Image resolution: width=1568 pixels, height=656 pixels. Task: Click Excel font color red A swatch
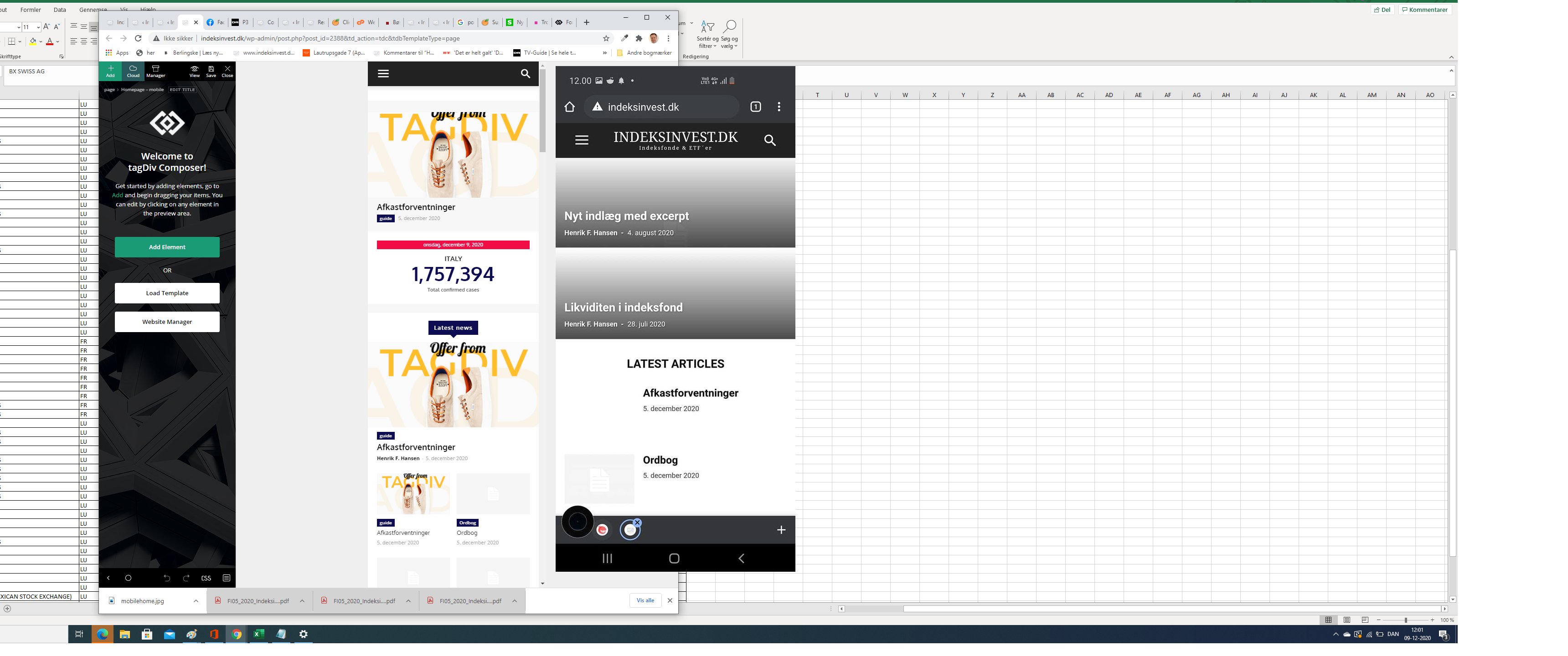click(x=50, y=41)
